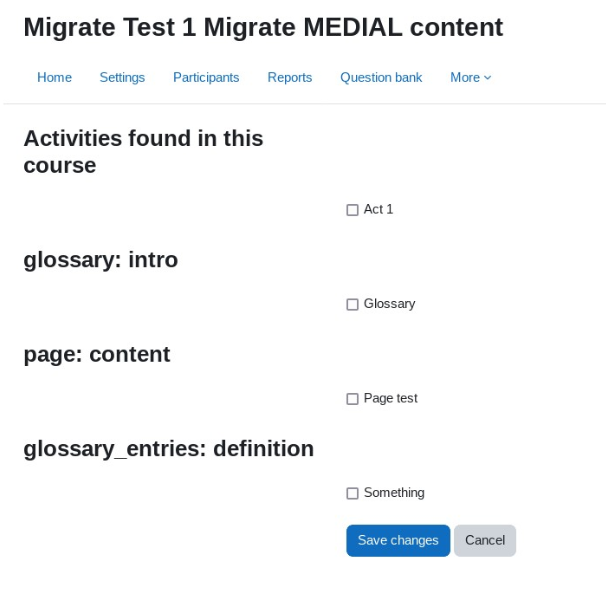Tick the Act 1 checkbox box
The width and height of the screenshot is (606, 616).
[352, 210]
